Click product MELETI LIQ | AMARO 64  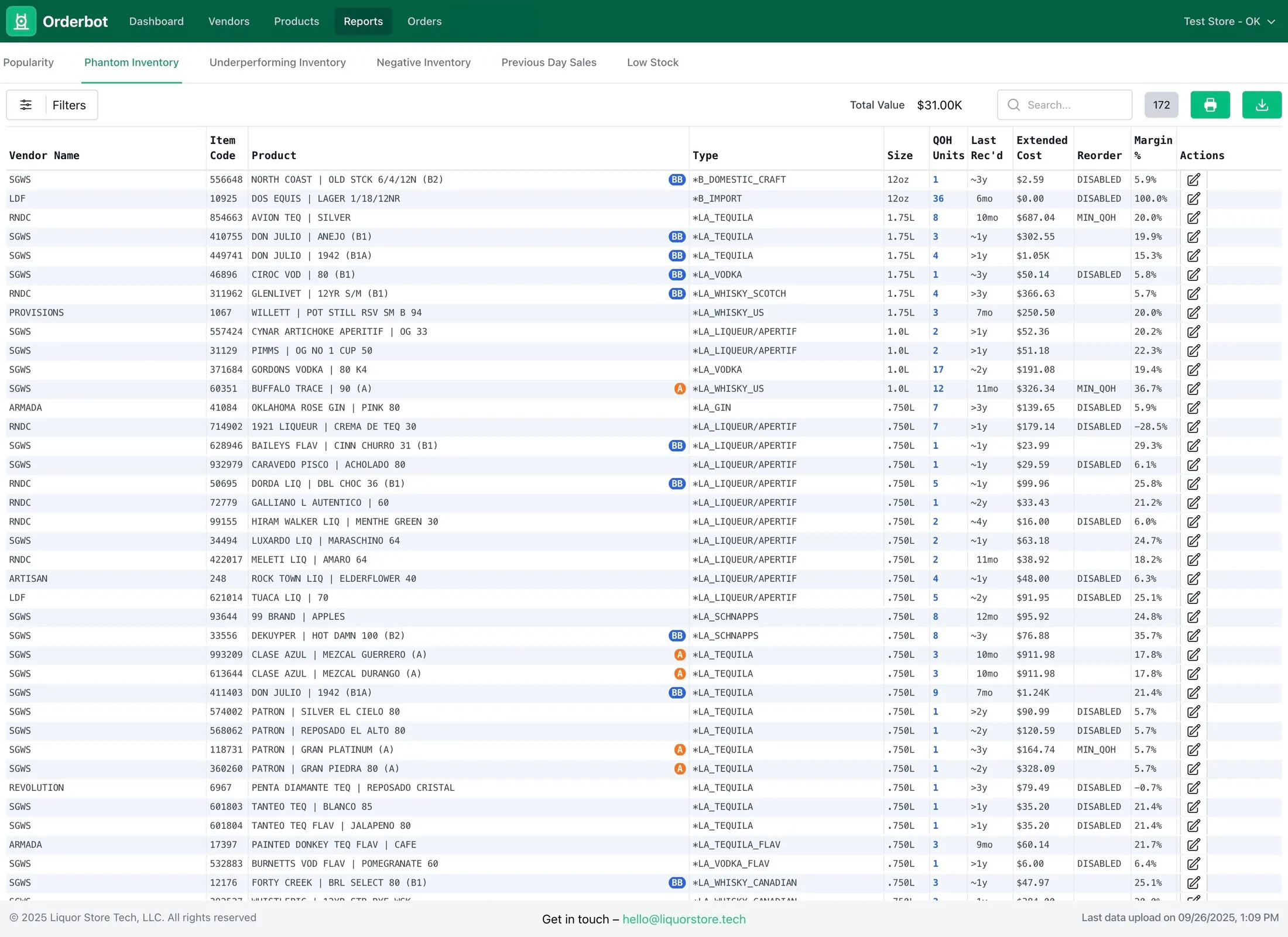click(309, 560)
